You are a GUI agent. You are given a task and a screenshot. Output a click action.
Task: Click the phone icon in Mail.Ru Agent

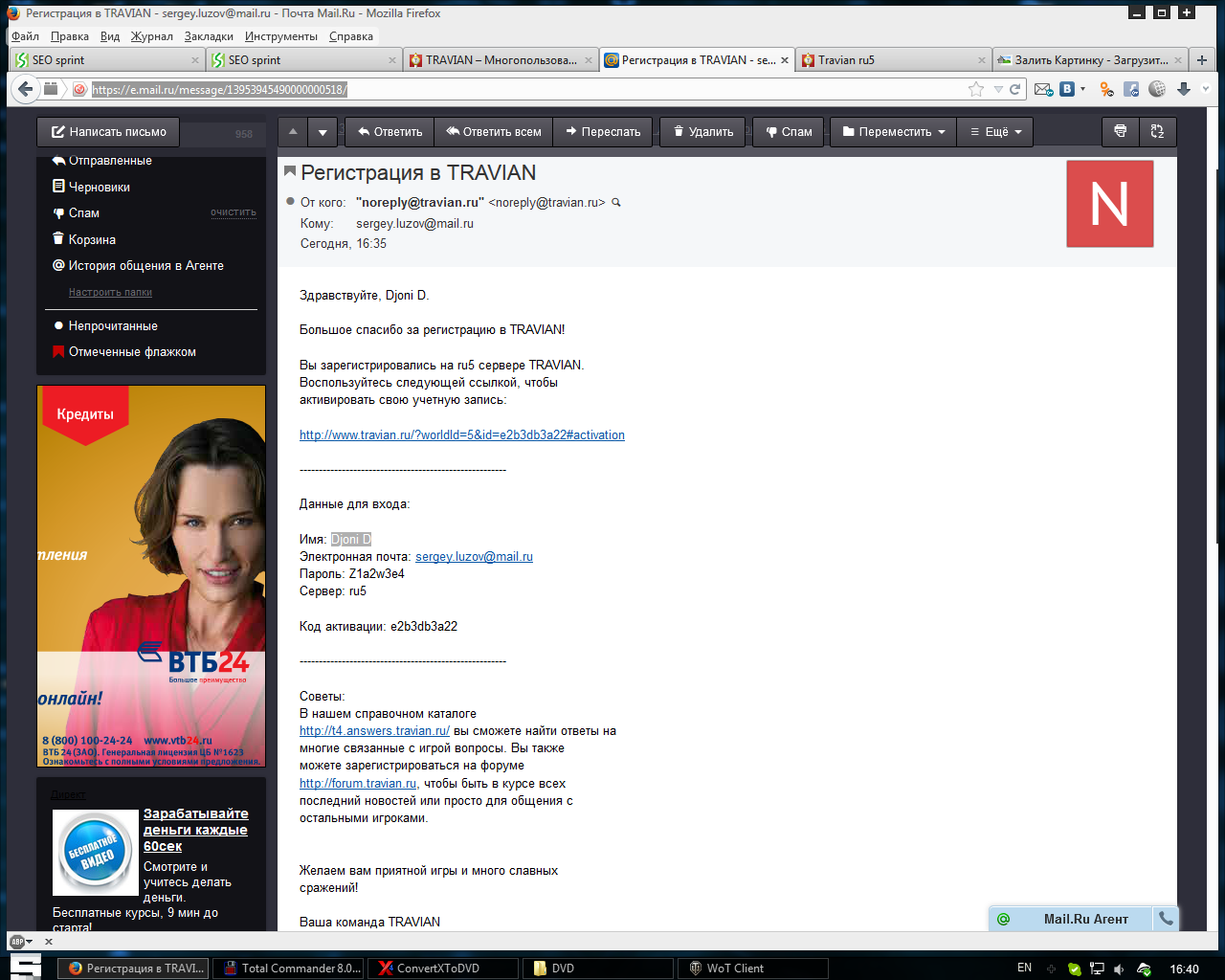(1166, 919)
